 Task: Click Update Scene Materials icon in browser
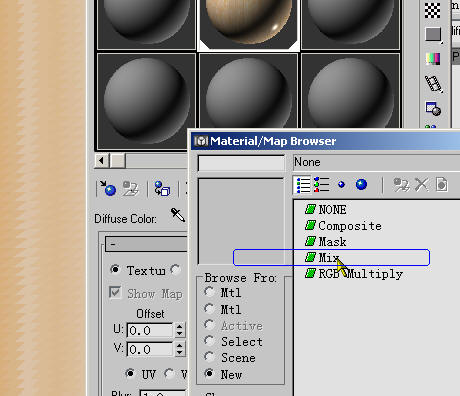401,185
